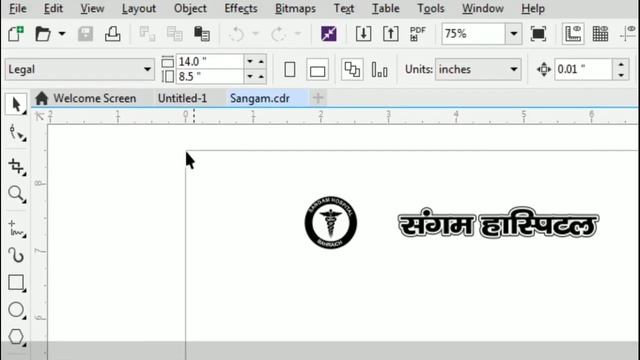Toggle Show Rulers icon
Viewport: 640px width, 360px height.
573,34
